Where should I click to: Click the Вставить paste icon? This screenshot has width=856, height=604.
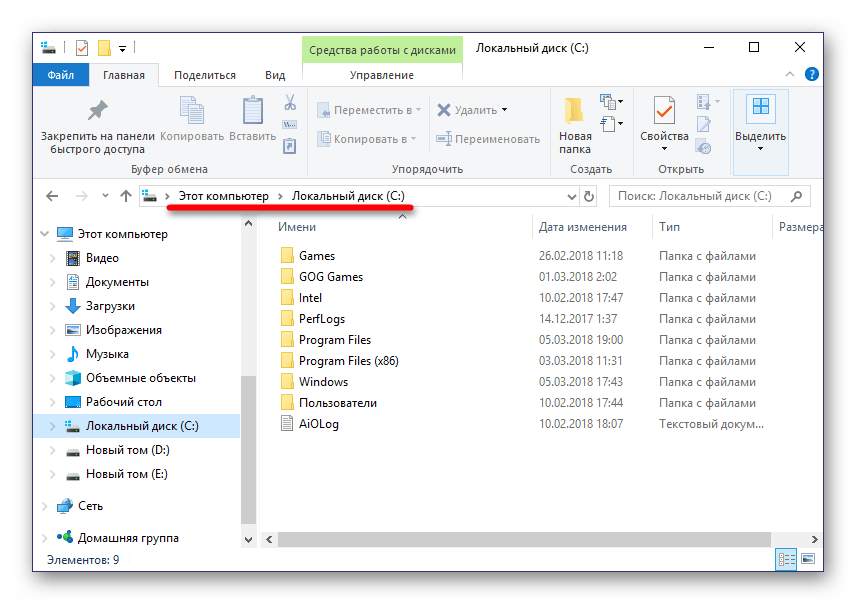pyautogui.click(x=253, y=110)
